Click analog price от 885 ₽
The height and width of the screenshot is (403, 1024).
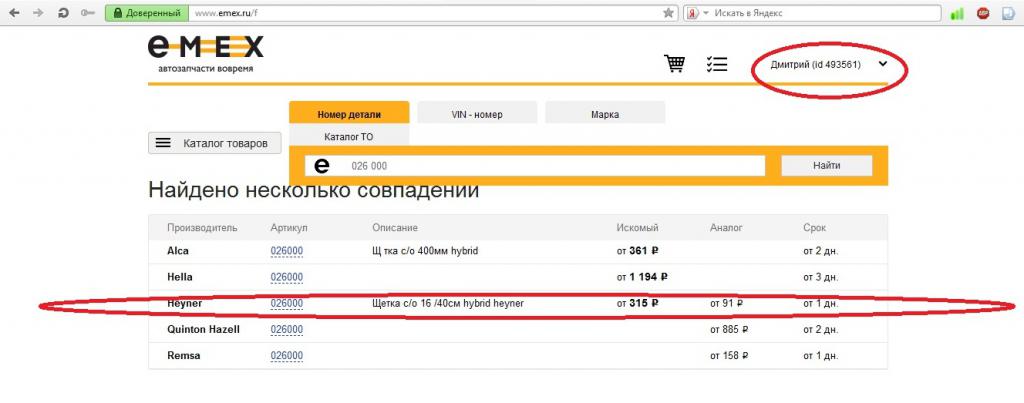(x=729, y=329)
